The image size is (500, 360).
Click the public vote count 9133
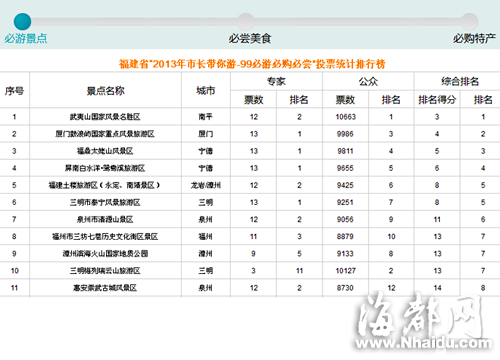[x=345, y=254]
